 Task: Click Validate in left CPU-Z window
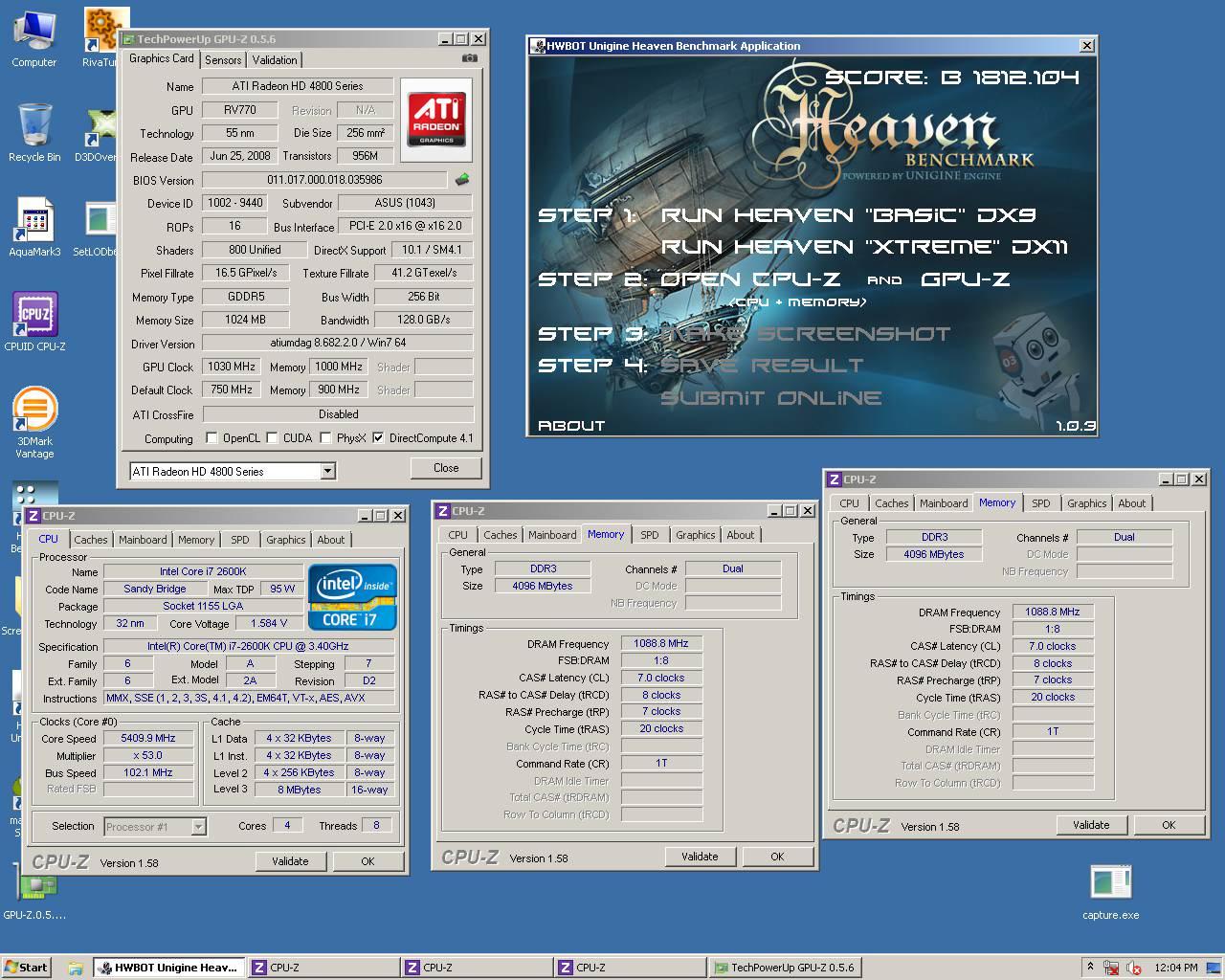pos(290,861)
